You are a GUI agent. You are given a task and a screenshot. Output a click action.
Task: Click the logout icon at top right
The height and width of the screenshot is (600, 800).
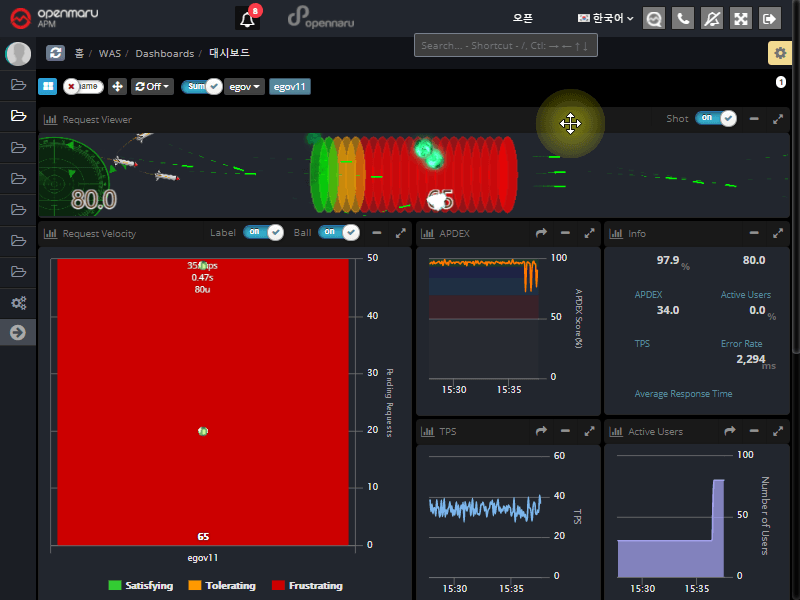coord(770,18)
